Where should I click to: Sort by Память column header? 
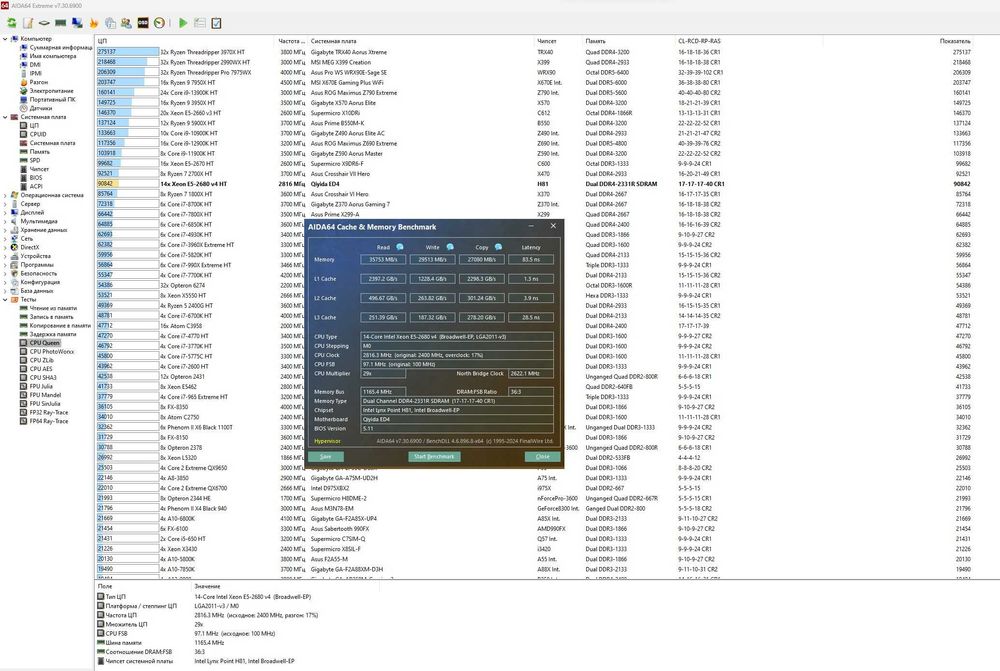(629, 41)
